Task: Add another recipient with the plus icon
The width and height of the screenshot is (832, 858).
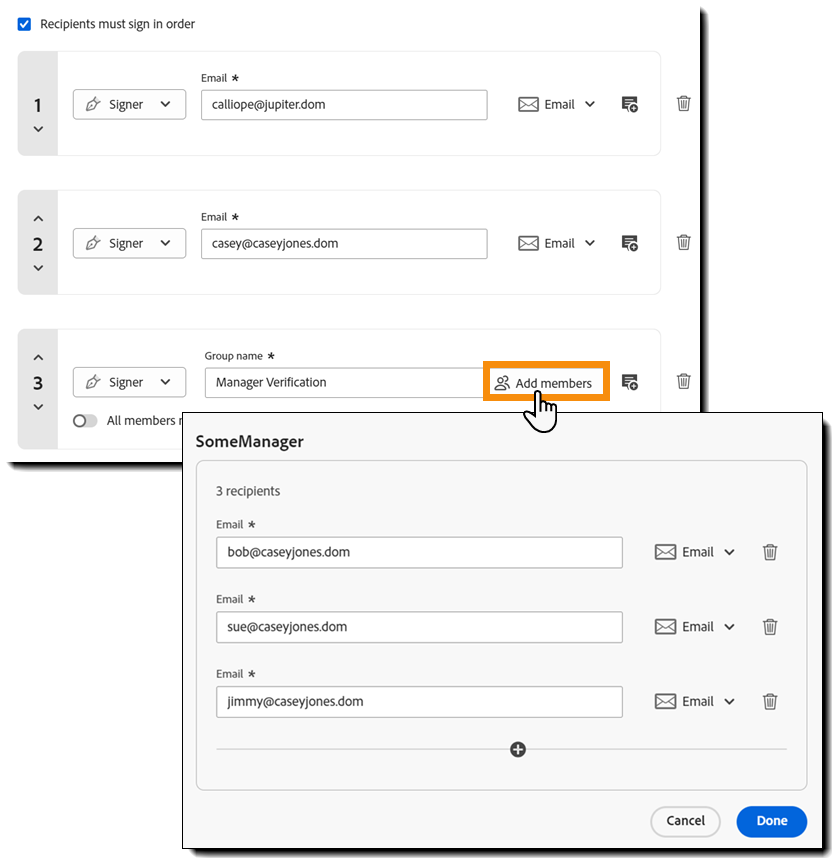Action: pos(518,749)
